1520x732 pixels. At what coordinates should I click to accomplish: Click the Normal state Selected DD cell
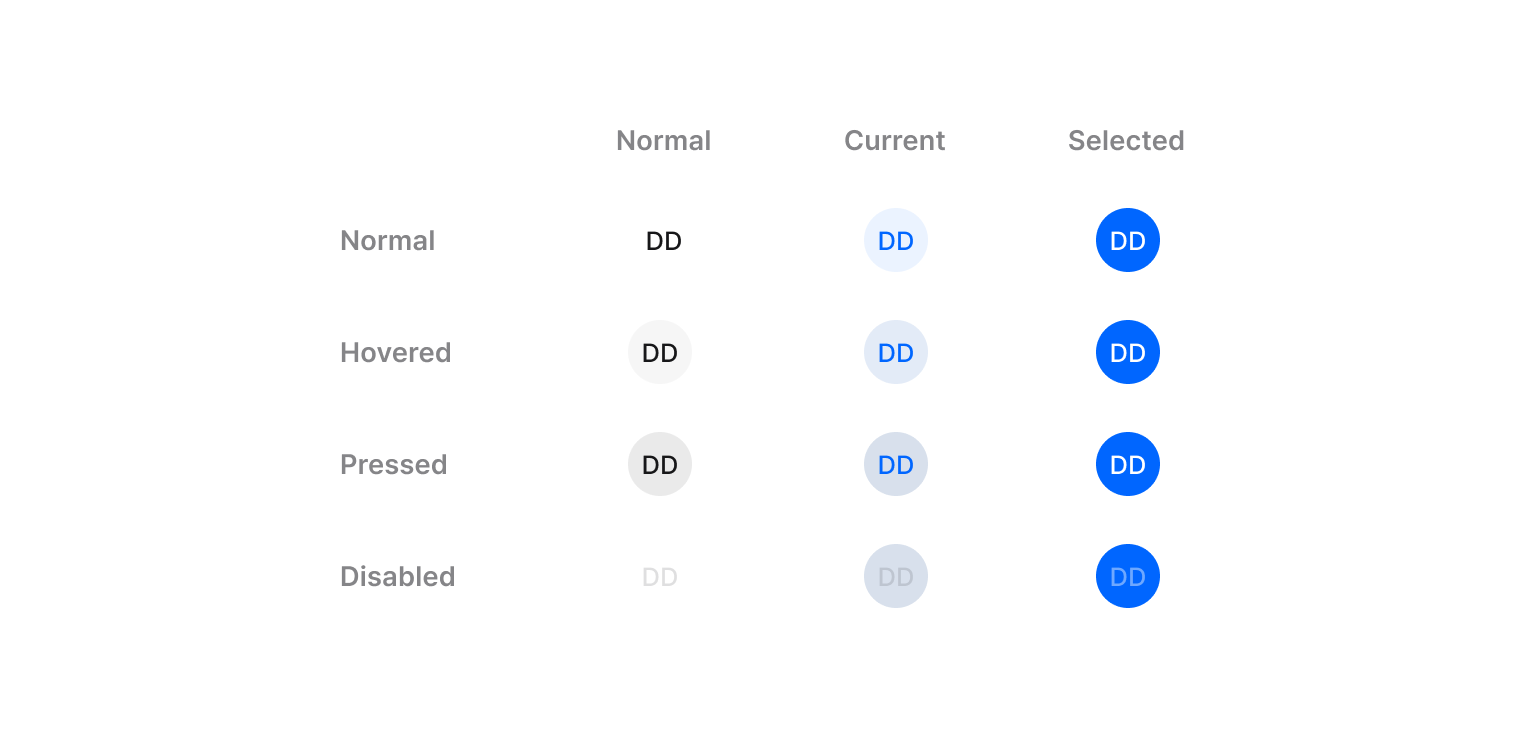pos(1127,241)
